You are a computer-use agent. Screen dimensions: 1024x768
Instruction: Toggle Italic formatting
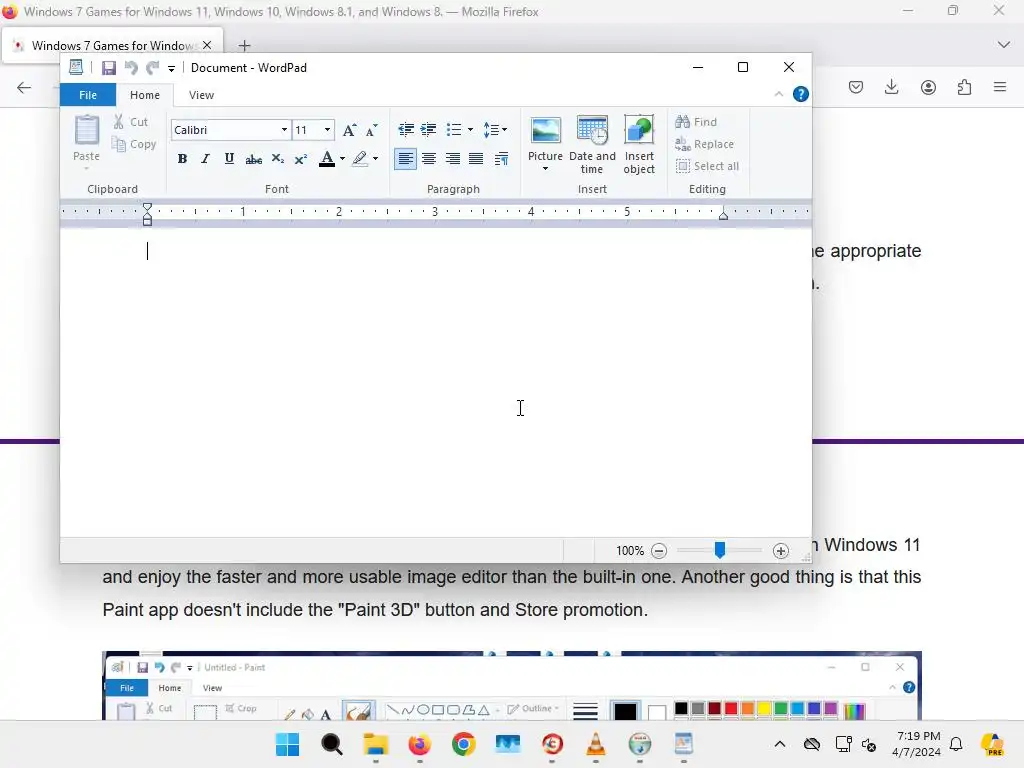[x=205, y=159]
